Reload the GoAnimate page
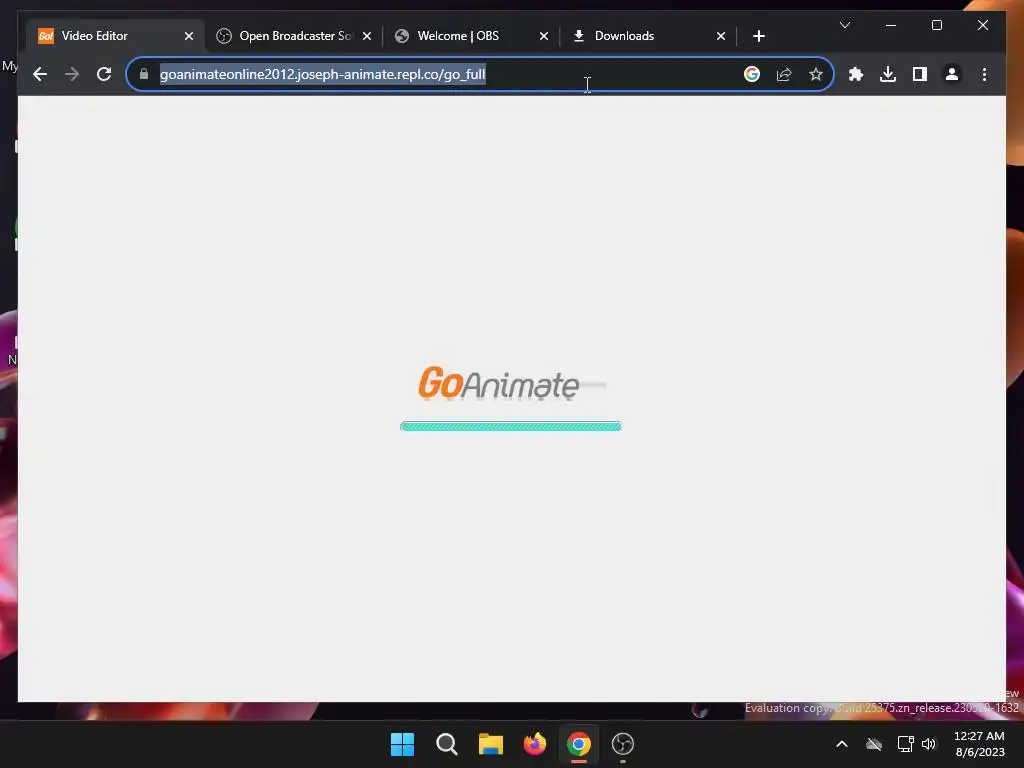The image size is (1024, 768). (x=104, y=74)
